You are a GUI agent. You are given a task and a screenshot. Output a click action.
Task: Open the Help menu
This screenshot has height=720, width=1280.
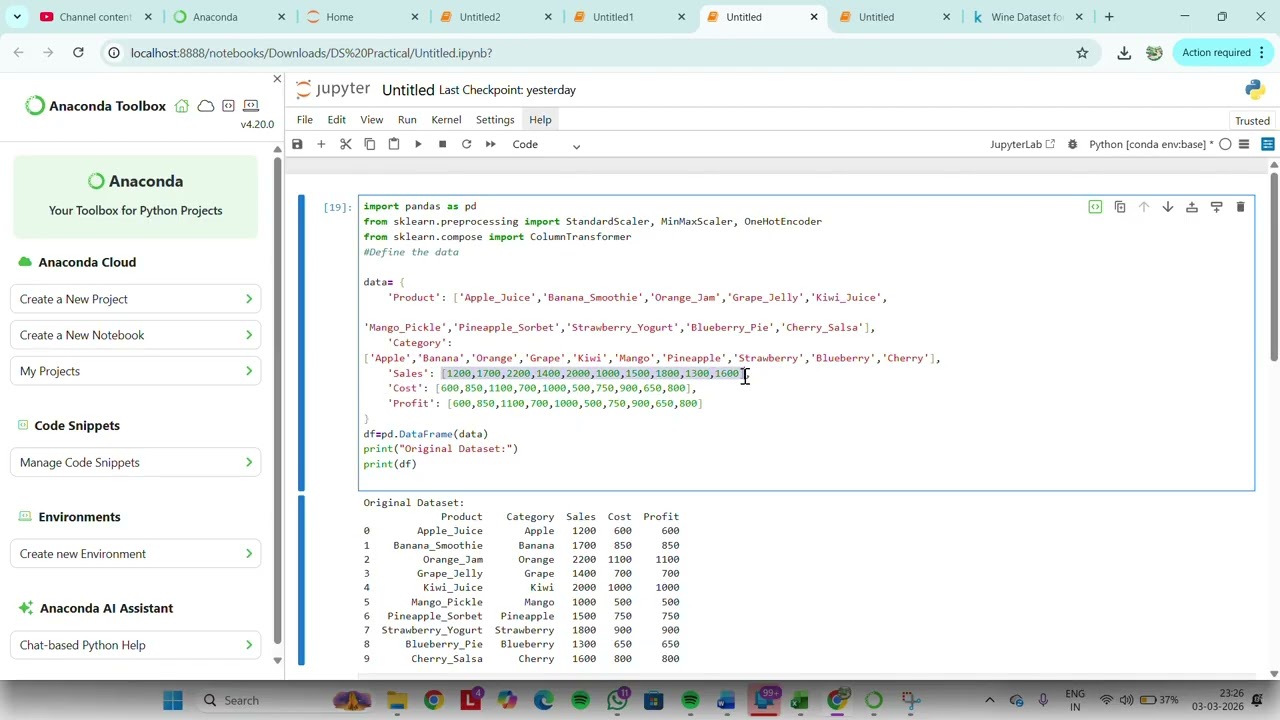coord(540,120)
